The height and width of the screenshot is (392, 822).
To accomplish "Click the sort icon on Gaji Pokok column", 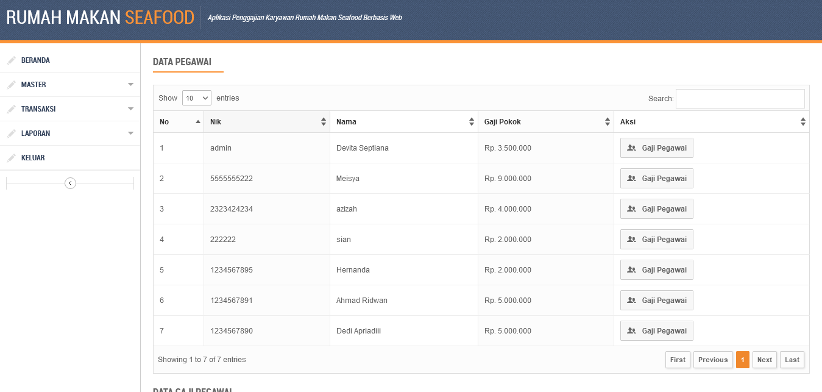I will click(607, 122).
